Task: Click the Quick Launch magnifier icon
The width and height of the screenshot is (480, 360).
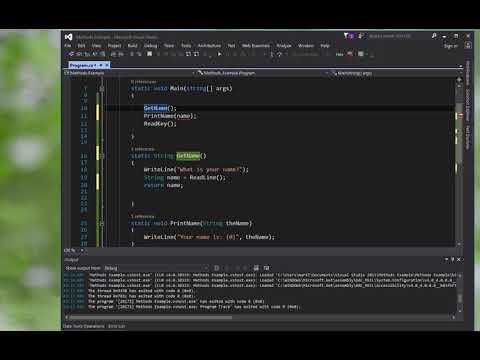Action: [434, 35]
